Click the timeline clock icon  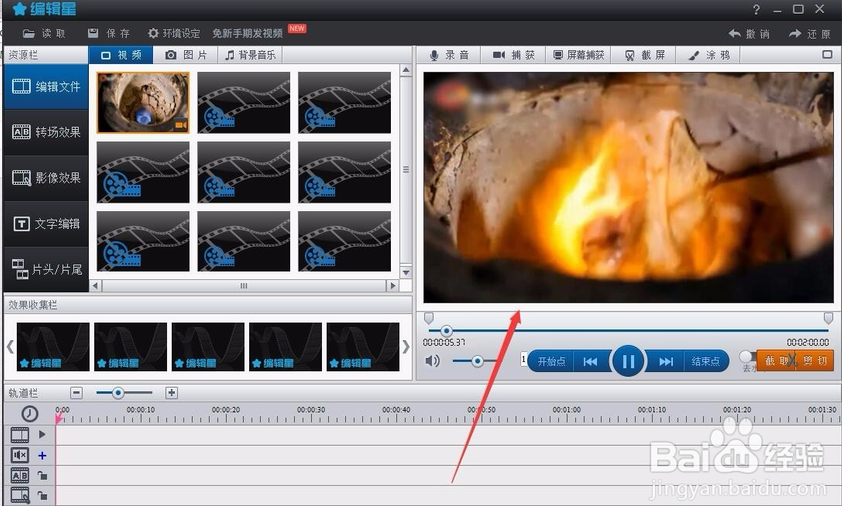pos(30,413)
